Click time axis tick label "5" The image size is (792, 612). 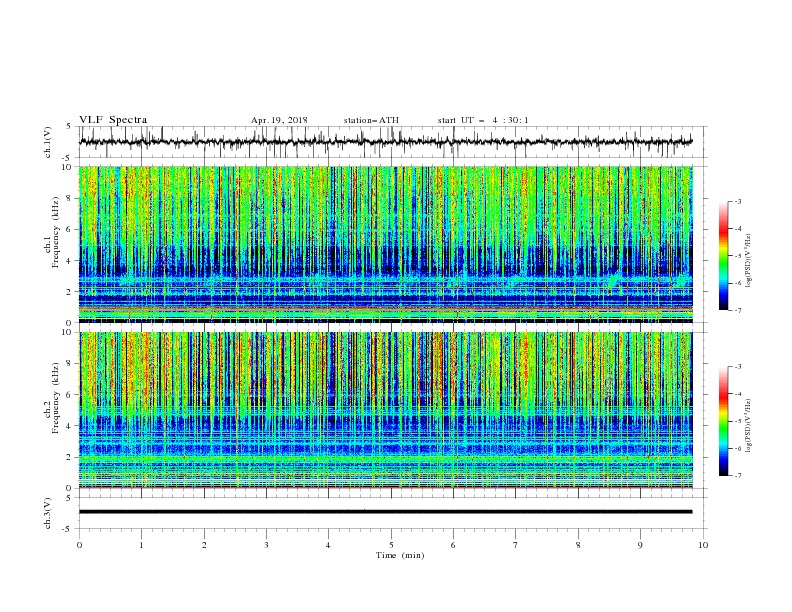coord(391,545)
